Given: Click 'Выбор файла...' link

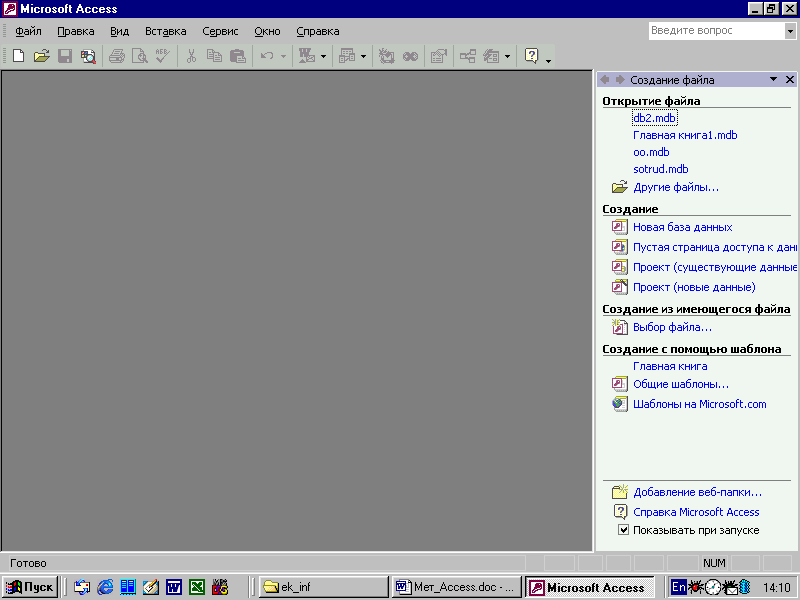Looking at the screenshot, I should [672, 327].
